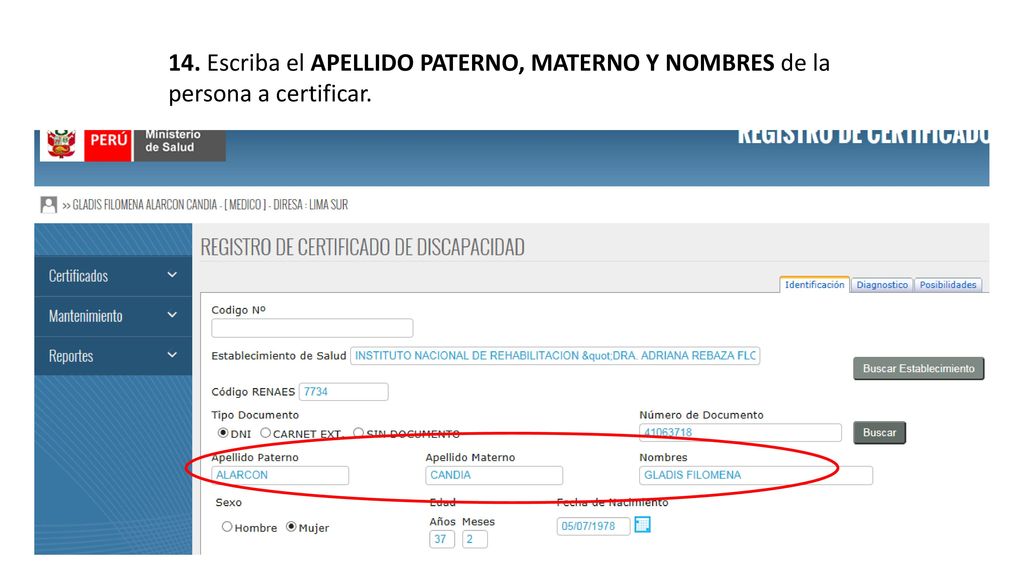
Task: Click the Apellido Paterno field with ALARCON
Action: [280, 475]
